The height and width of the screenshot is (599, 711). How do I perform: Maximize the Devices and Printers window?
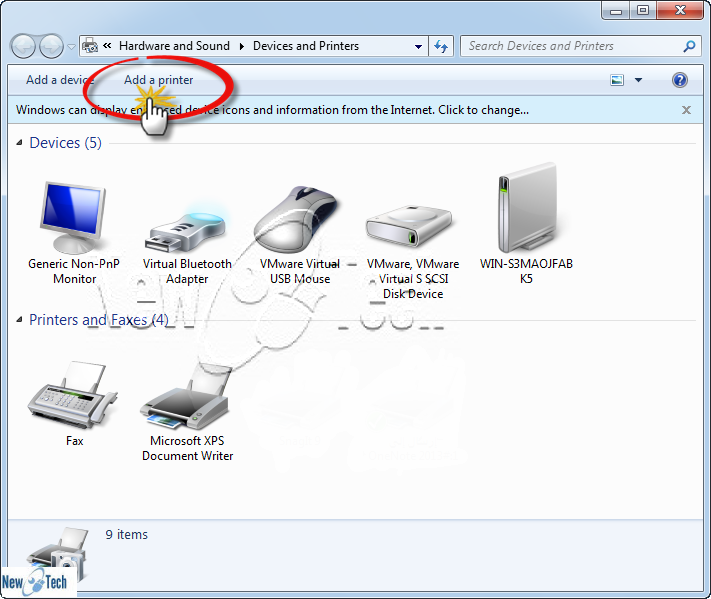click(643, 10)
